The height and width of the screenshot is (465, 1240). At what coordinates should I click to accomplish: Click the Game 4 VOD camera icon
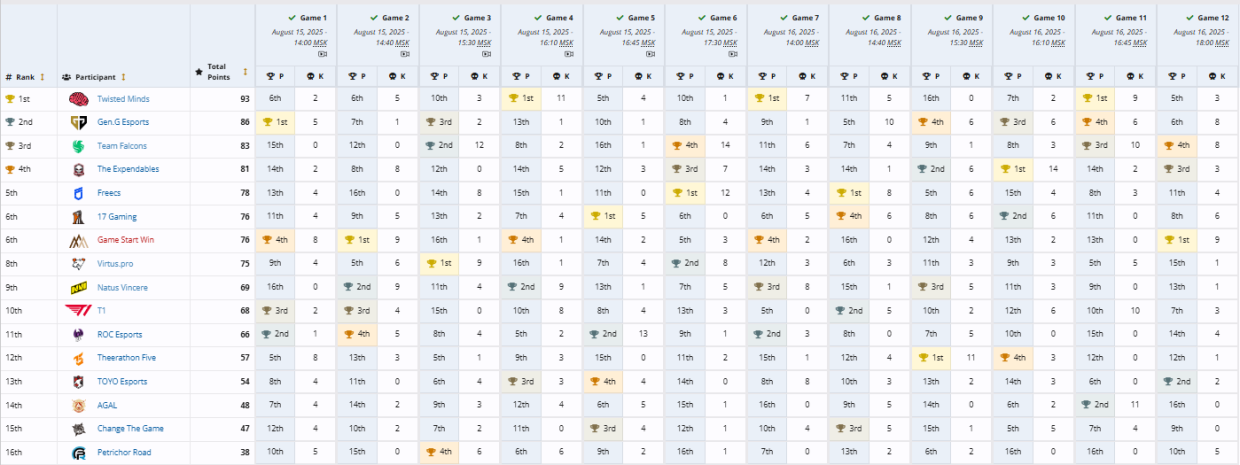click(571, 54)
